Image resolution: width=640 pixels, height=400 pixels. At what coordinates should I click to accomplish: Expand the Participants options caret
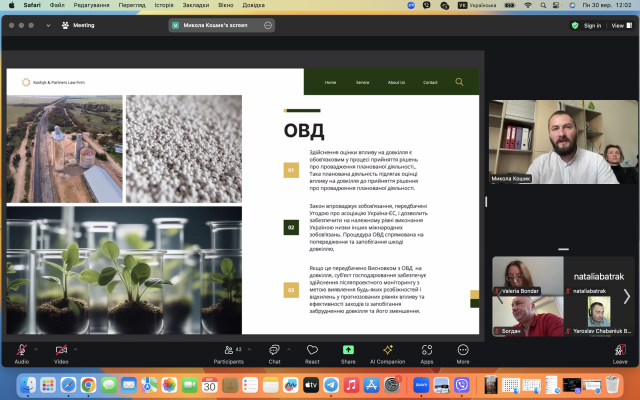tap(249, 349)
